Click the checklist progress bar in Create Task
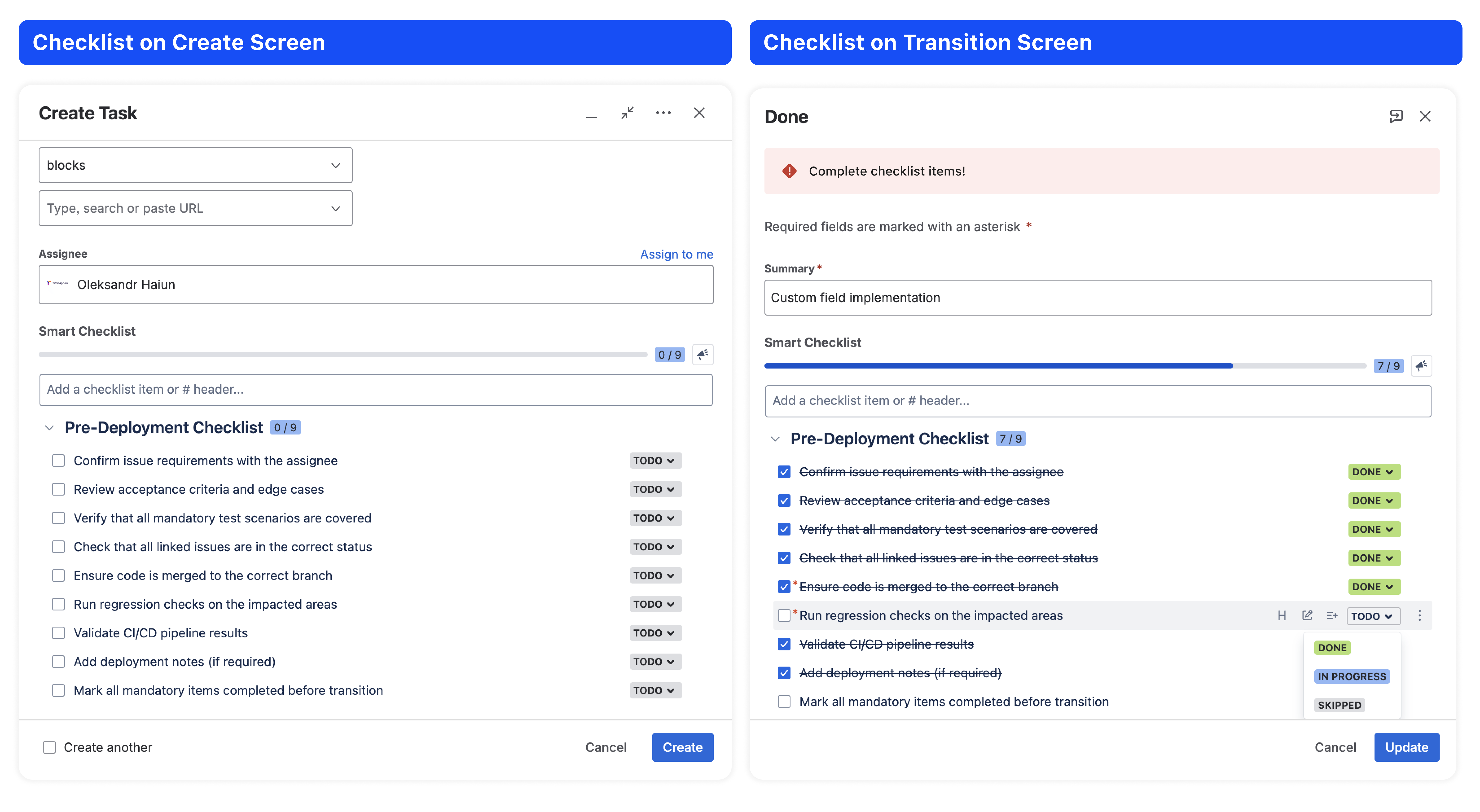 343,355
